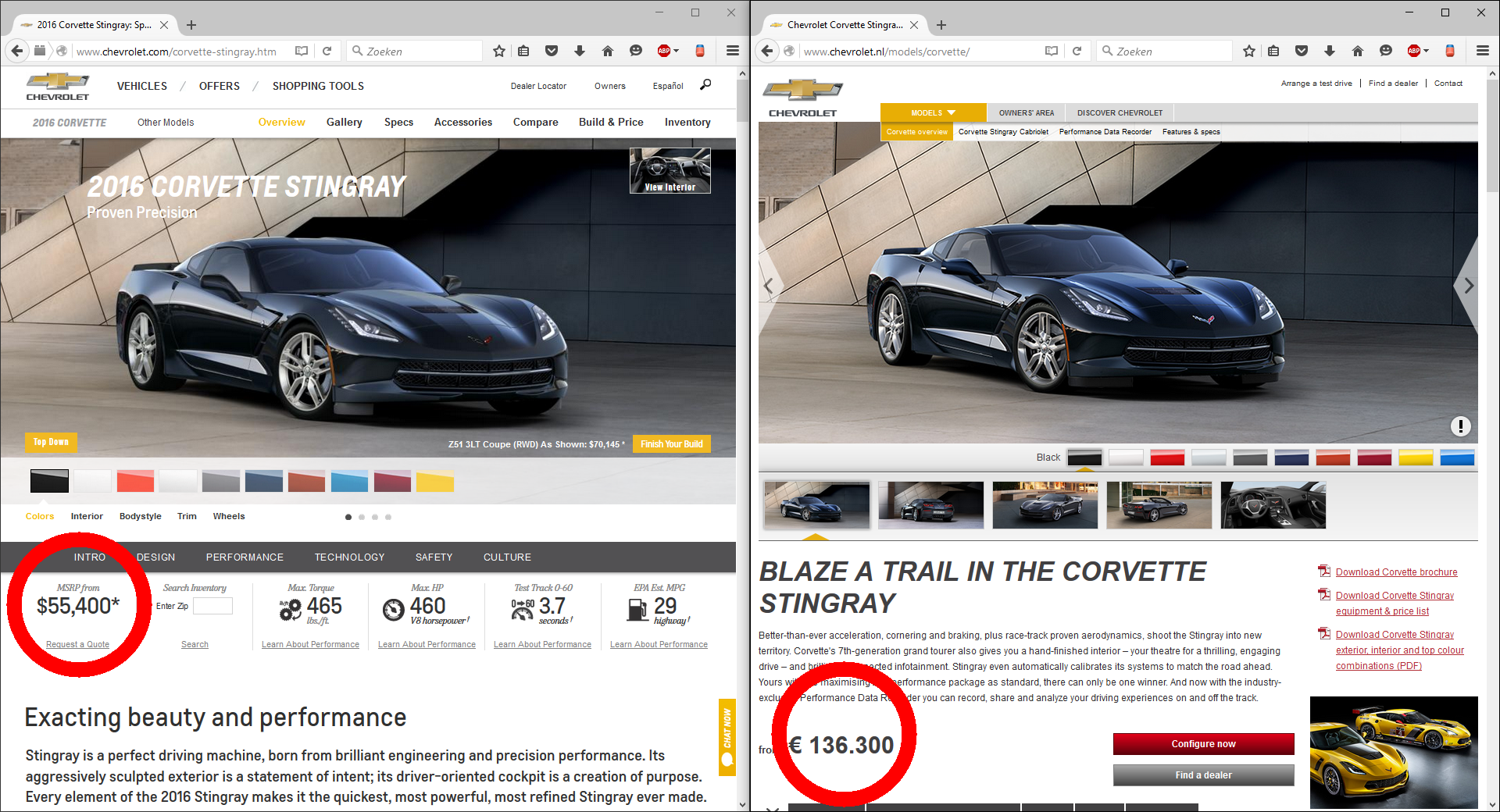The image size is (1500, 812).
Task: Open OWNERS' AREA tab on chevrolet.nl
Action: point(1026,112)
